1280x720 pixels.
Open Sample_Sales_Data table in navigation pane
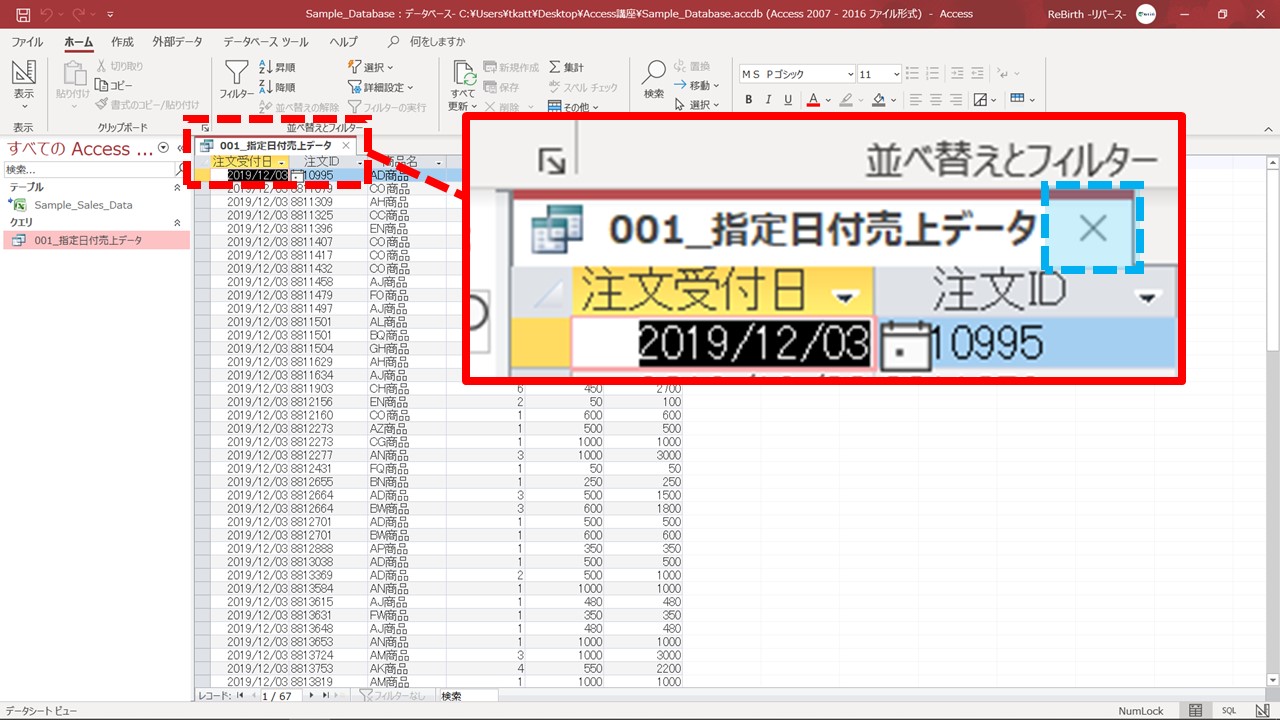83,205
